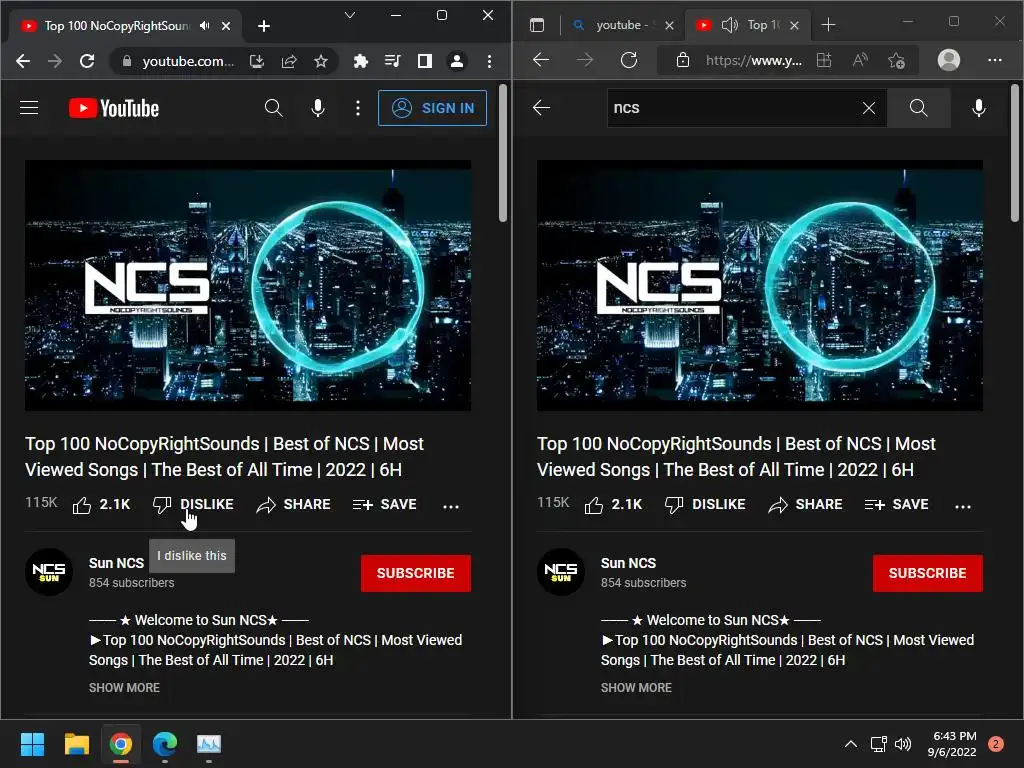Click the install app icon in Chrome address bar
Viewport: 1024px width, 768px height.
(257, 61)
